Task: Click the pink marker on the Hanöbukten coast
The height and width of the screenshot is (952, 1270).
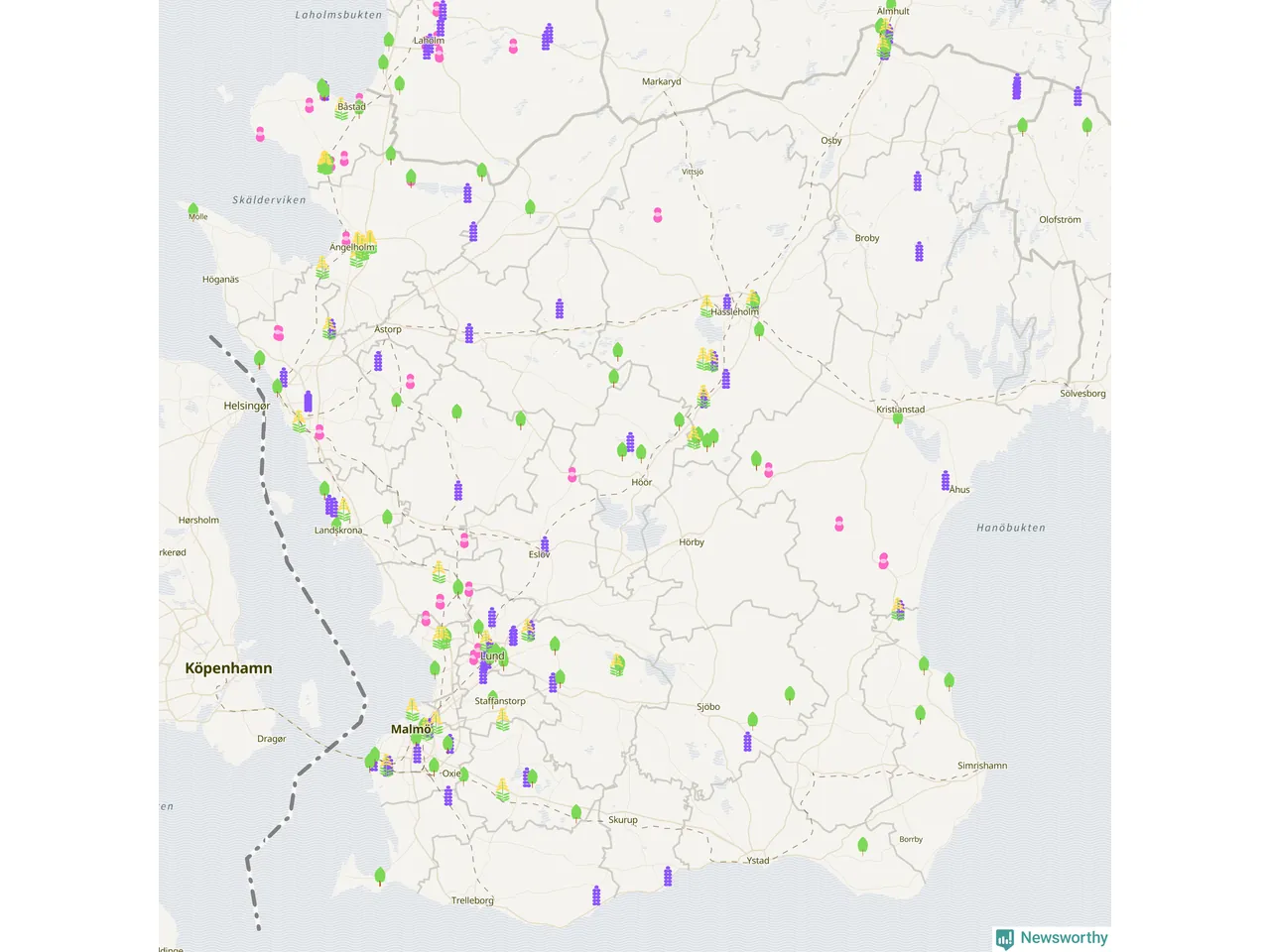Action: point(883,560)
